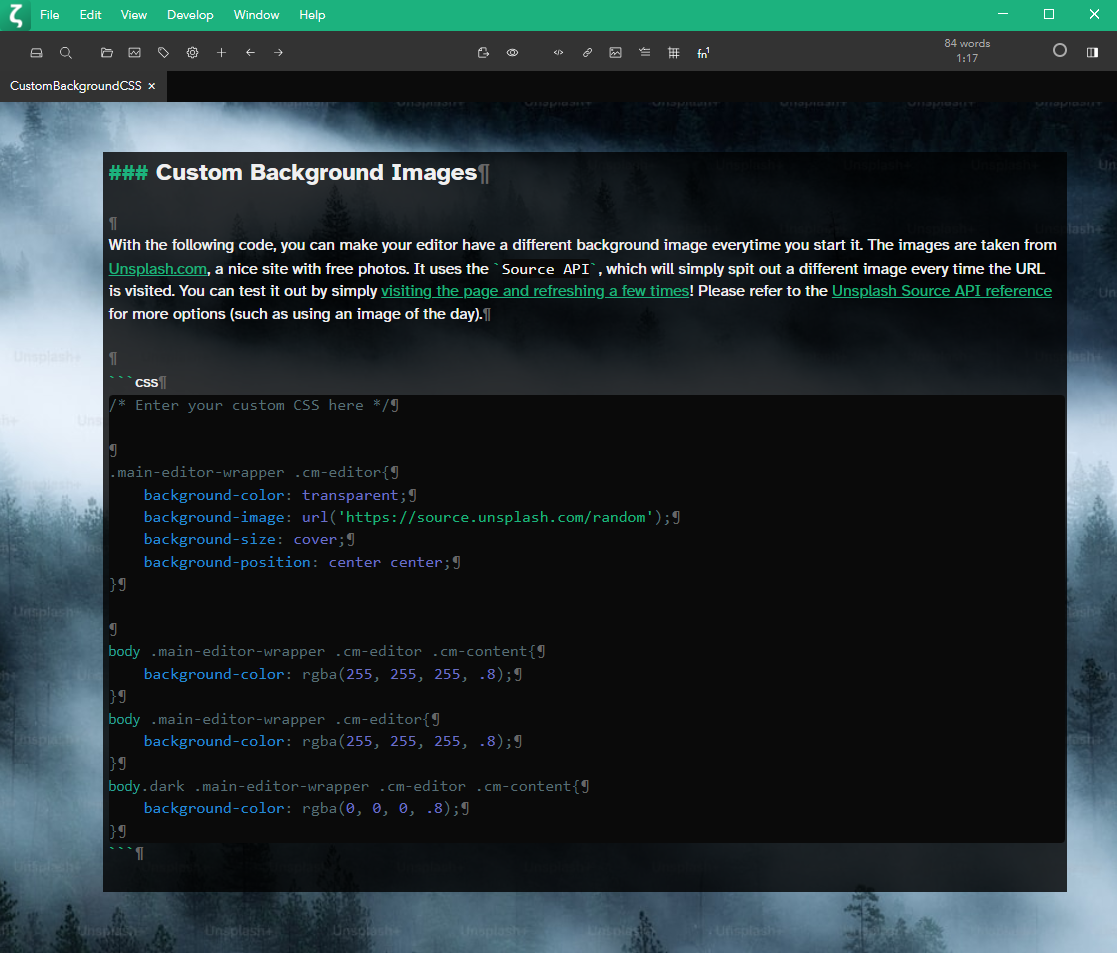Open the View menu

pyautogui.click(x=134, y=15)
